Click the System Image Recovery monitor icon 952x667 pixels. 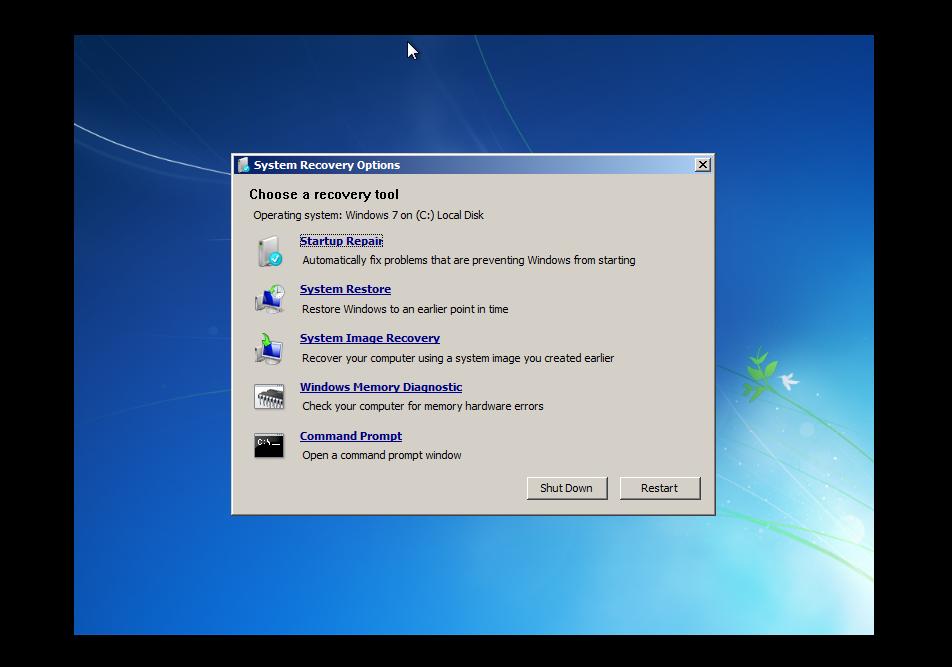[269, 348]
